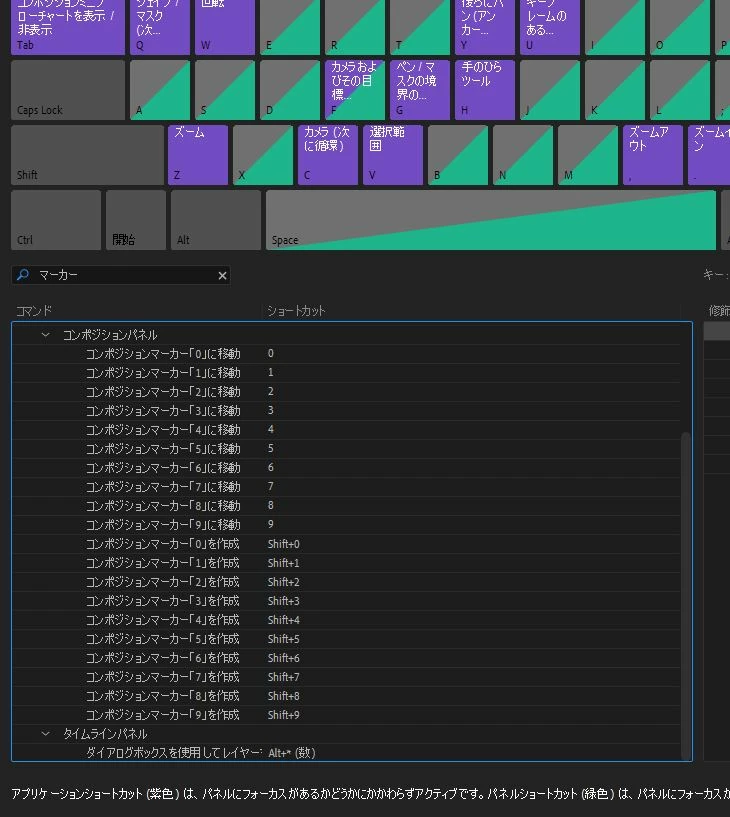Select the R key on keyboard layout
Viewport: 730px width, 817px height.
point(355,27)
